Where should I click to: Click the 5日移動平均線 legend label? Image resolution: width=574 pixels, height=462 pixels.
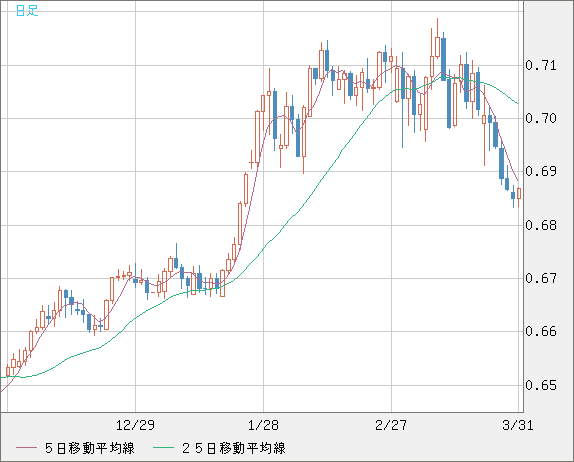pos(90,448)
